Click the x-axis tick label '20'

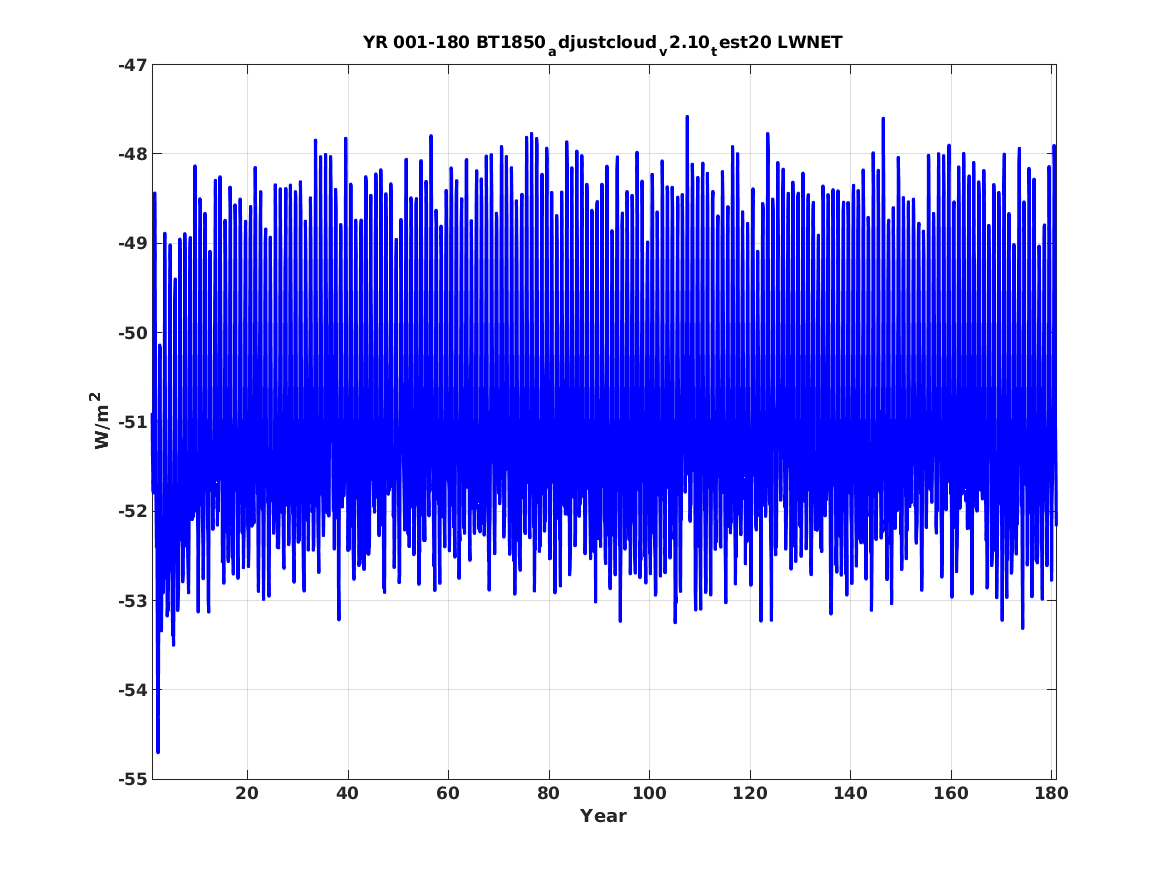click(x=247, y=793)
